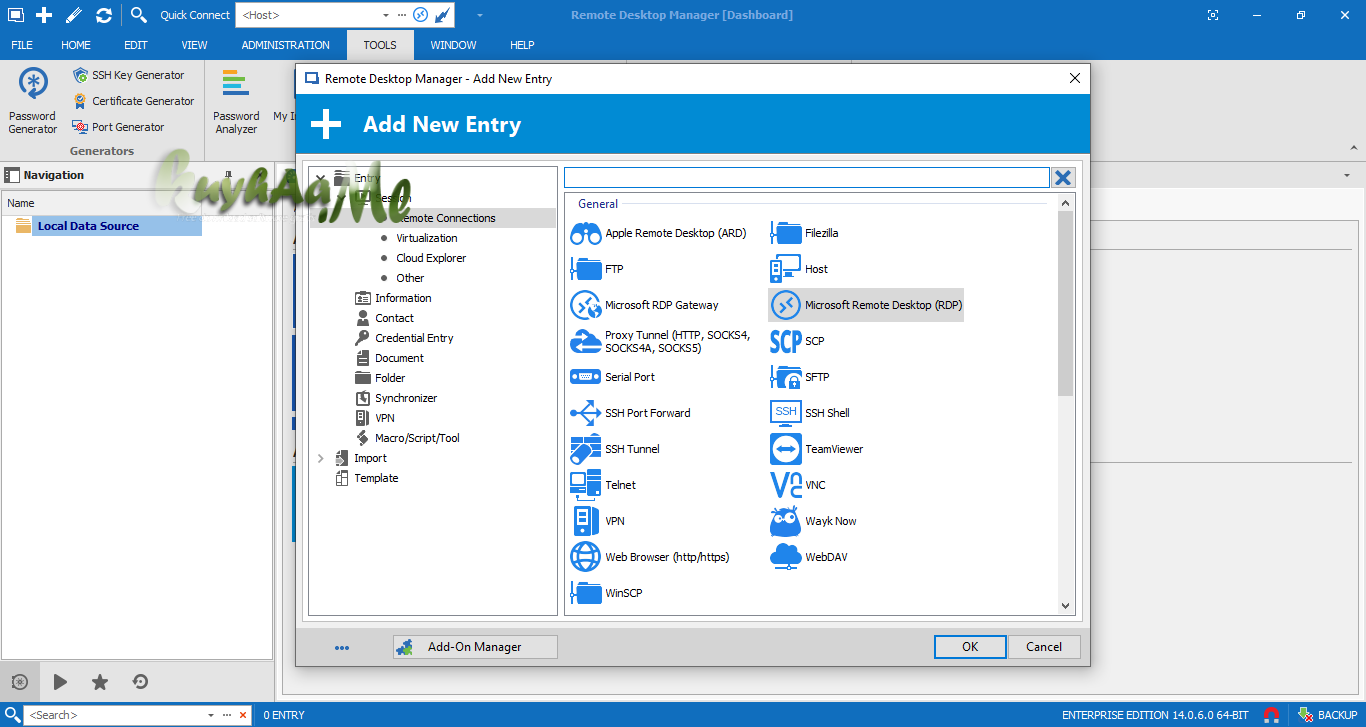Click the add new entry plus icon

pos(44,15)
